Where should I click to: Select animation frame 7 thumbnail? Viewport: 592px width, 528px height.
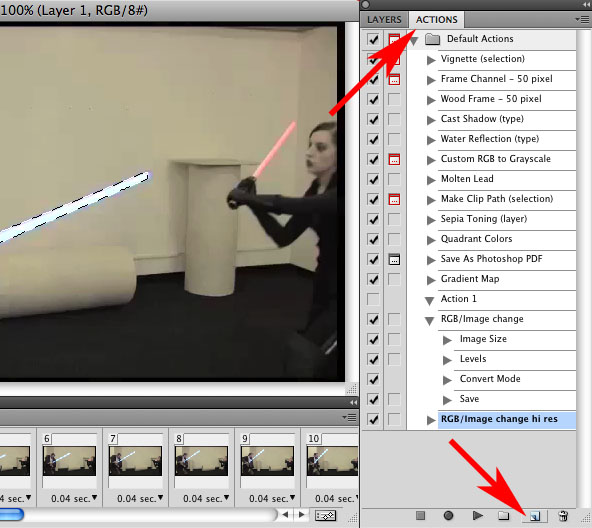[x=135, y=460]
